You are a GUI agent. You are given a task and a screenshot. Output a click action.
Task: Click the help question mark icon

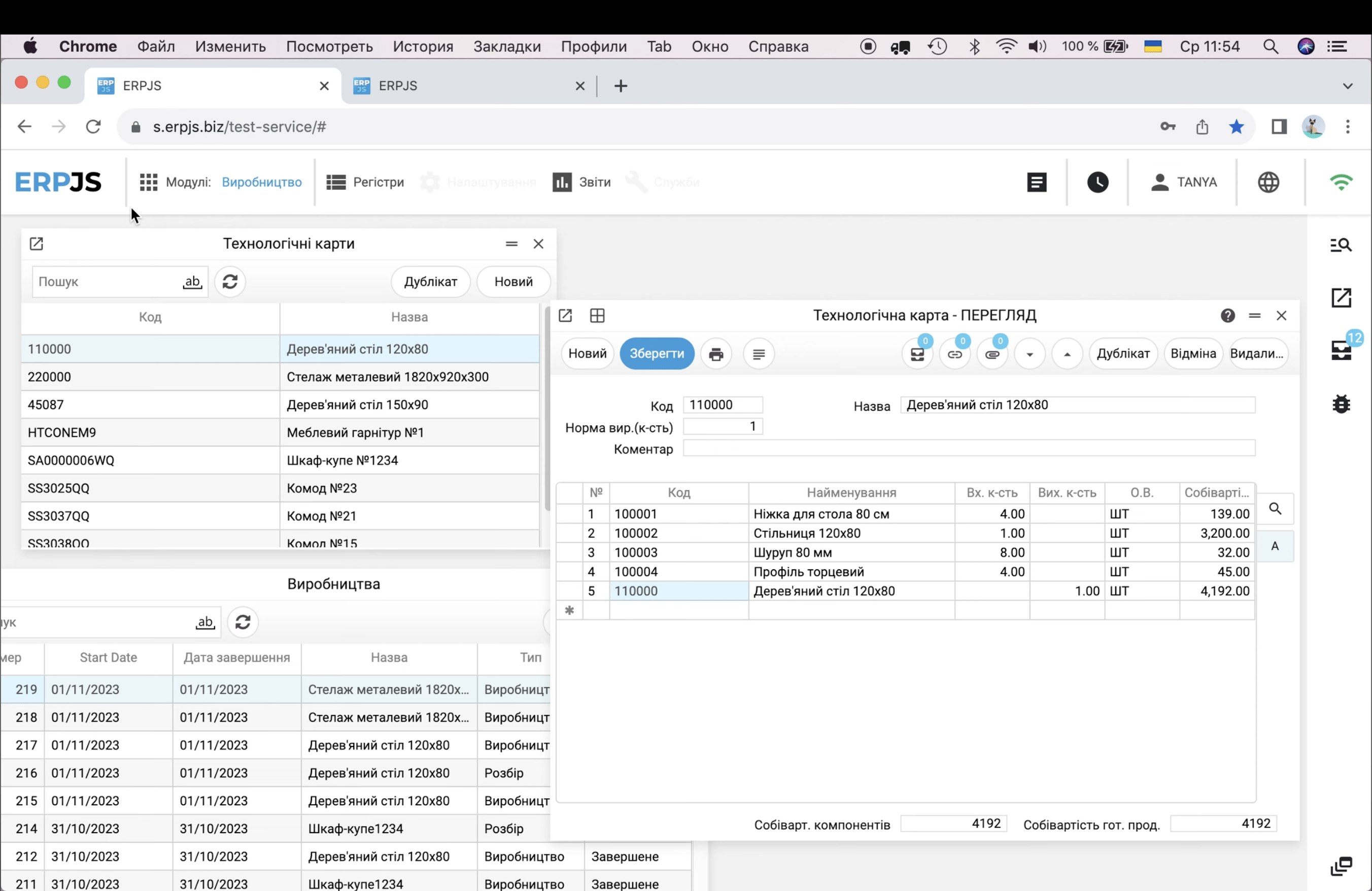coord(1228,315)
